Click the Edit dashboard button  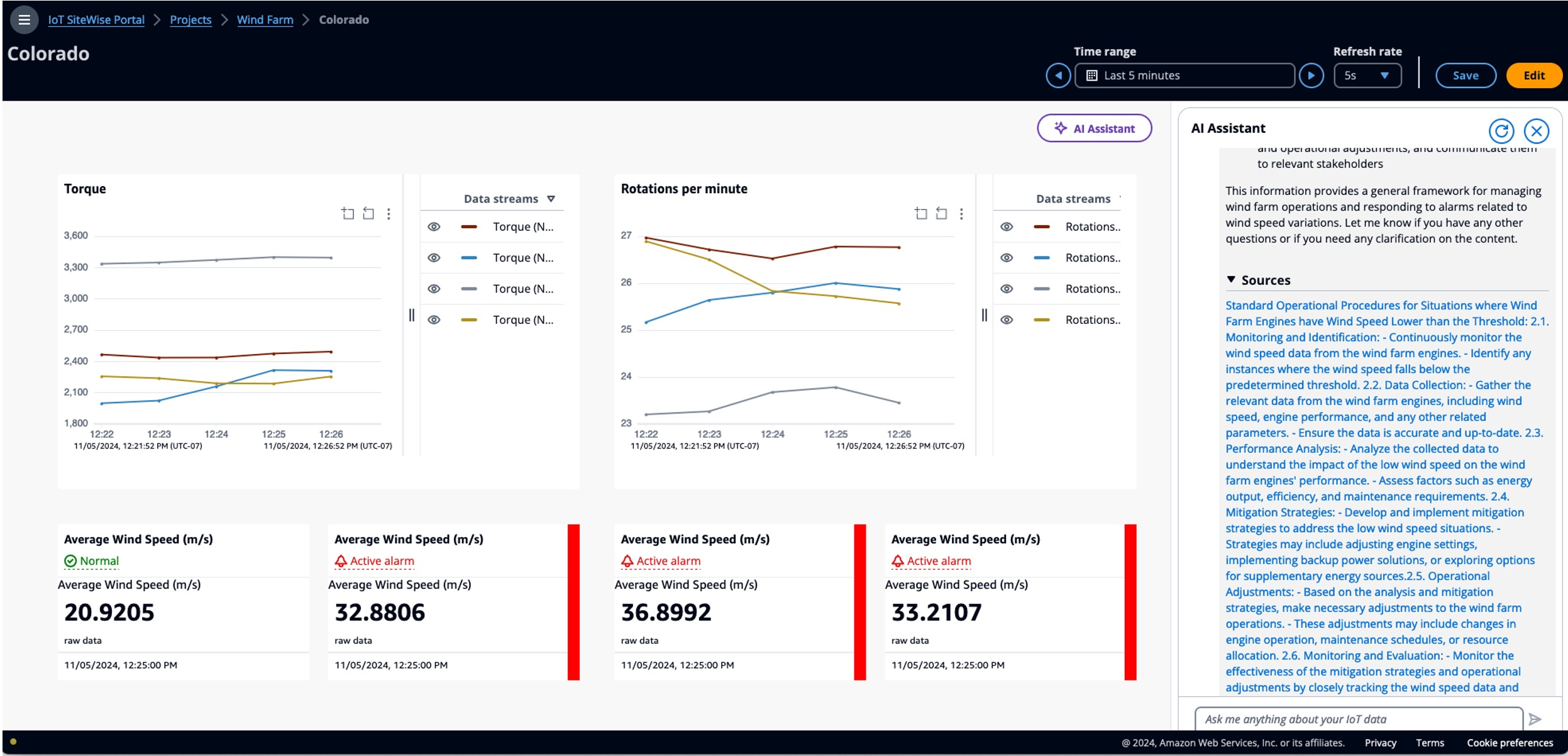pos(1533,75)
